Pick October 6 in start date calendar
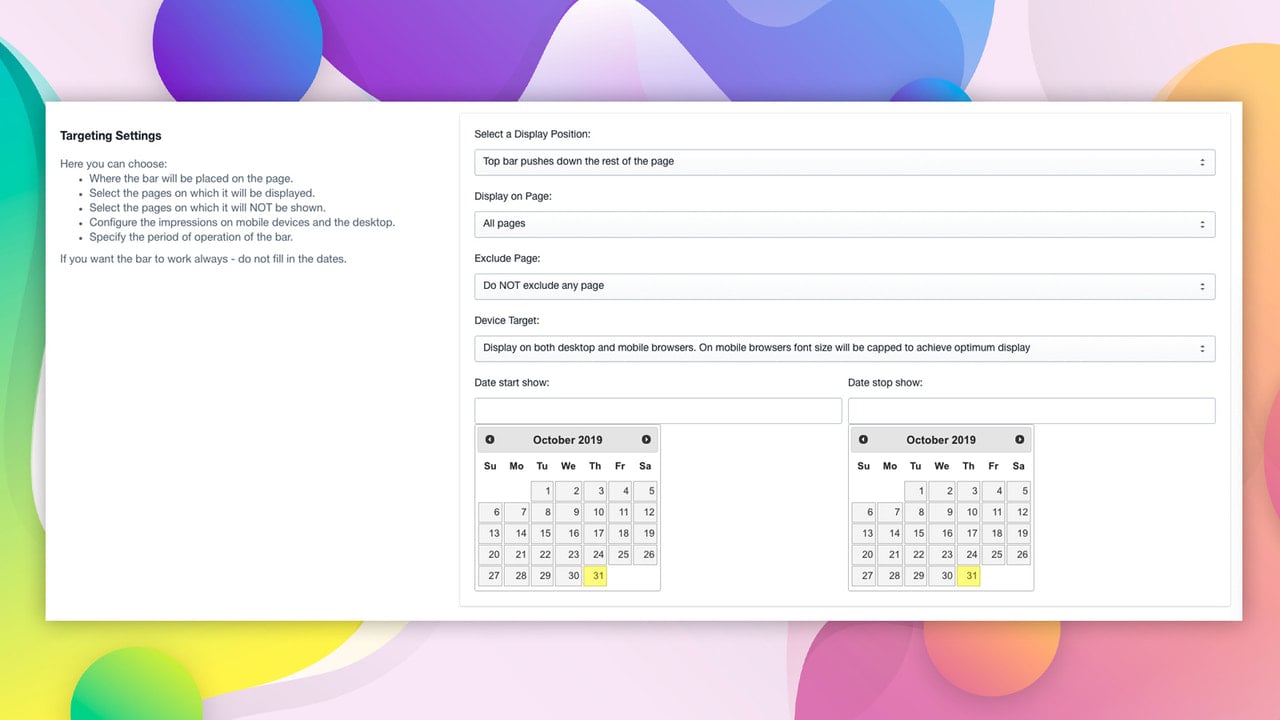The width and height of the screenshot is (1280, 720). (x=490, y=512)
